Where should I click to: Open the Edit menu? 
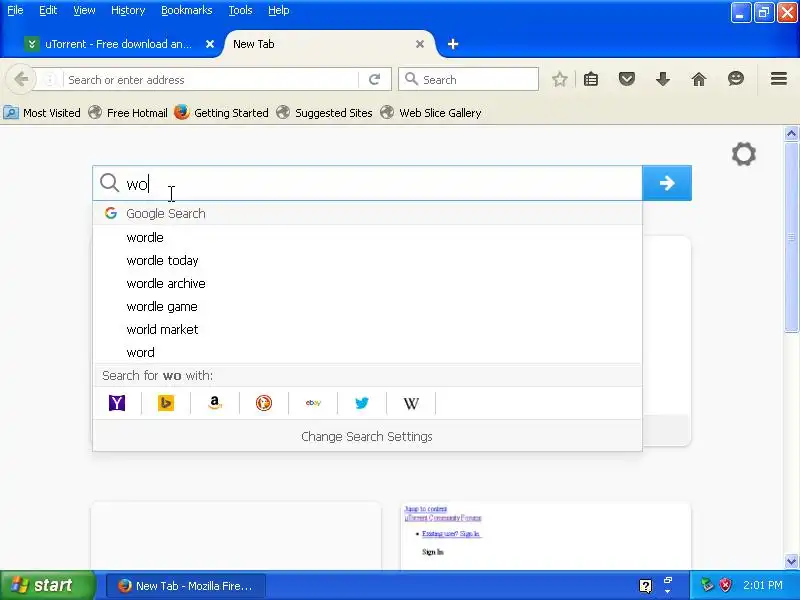48,10
